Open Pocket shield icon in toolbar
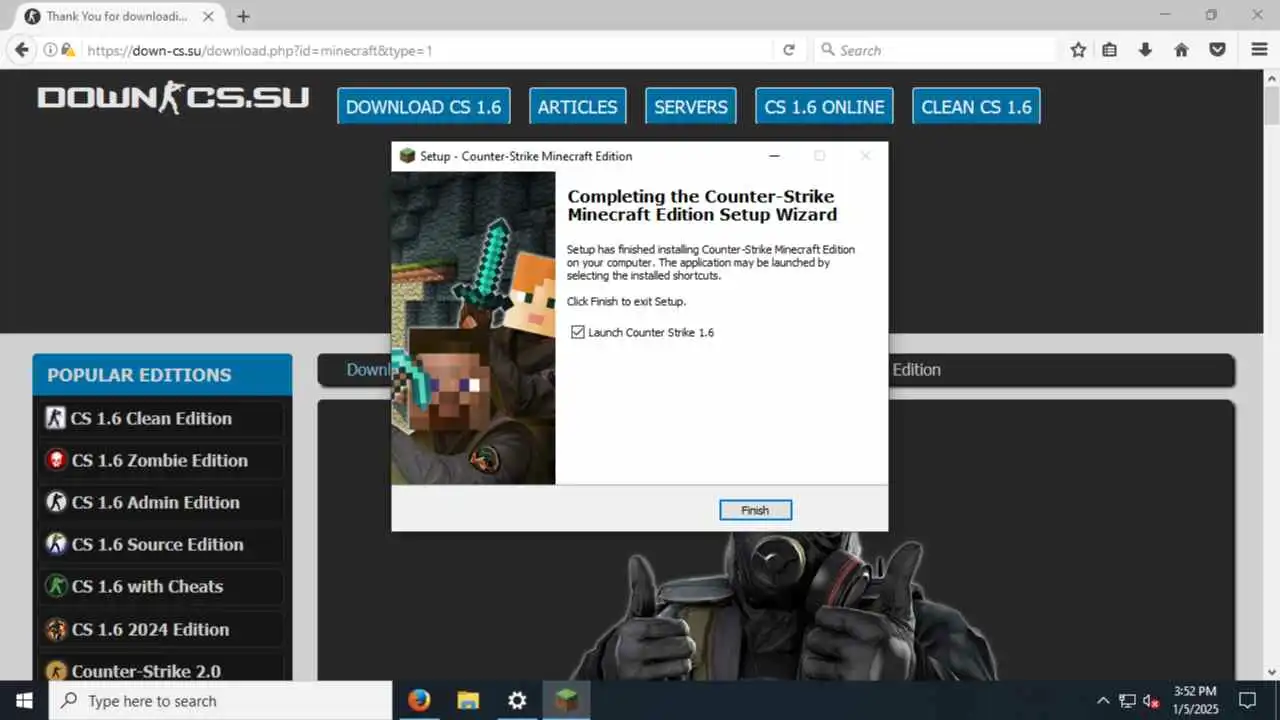 [x=1217, y=50]
